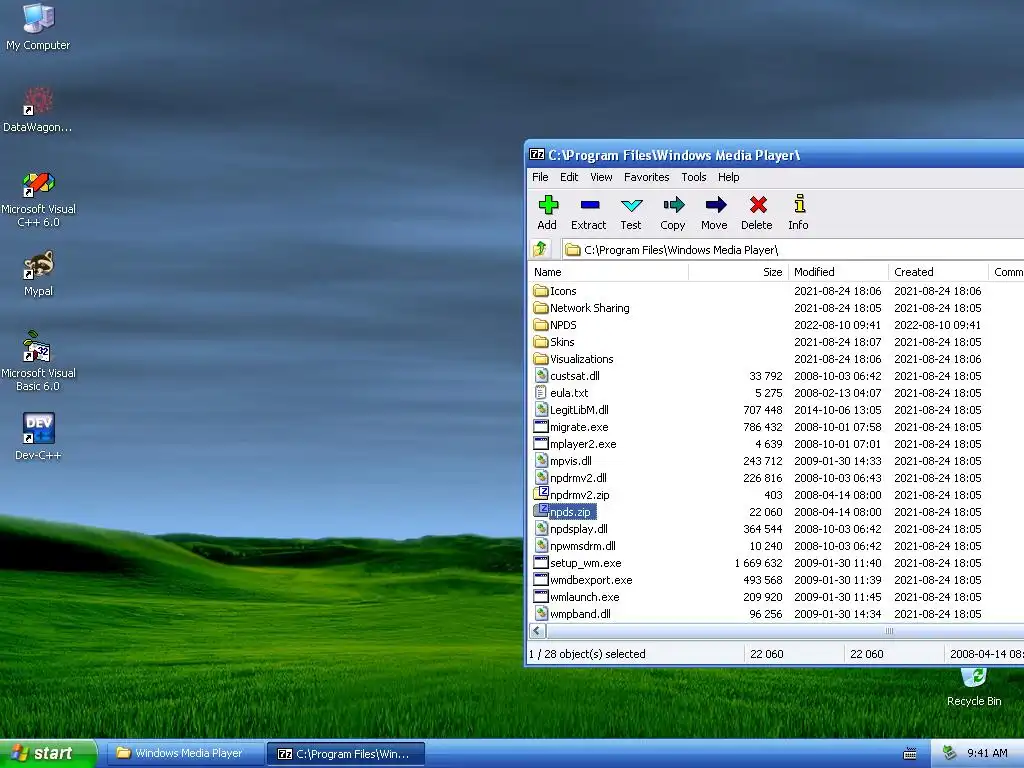1024x768 pixels.
Task: Open the View menu
Action: (601, 177)
